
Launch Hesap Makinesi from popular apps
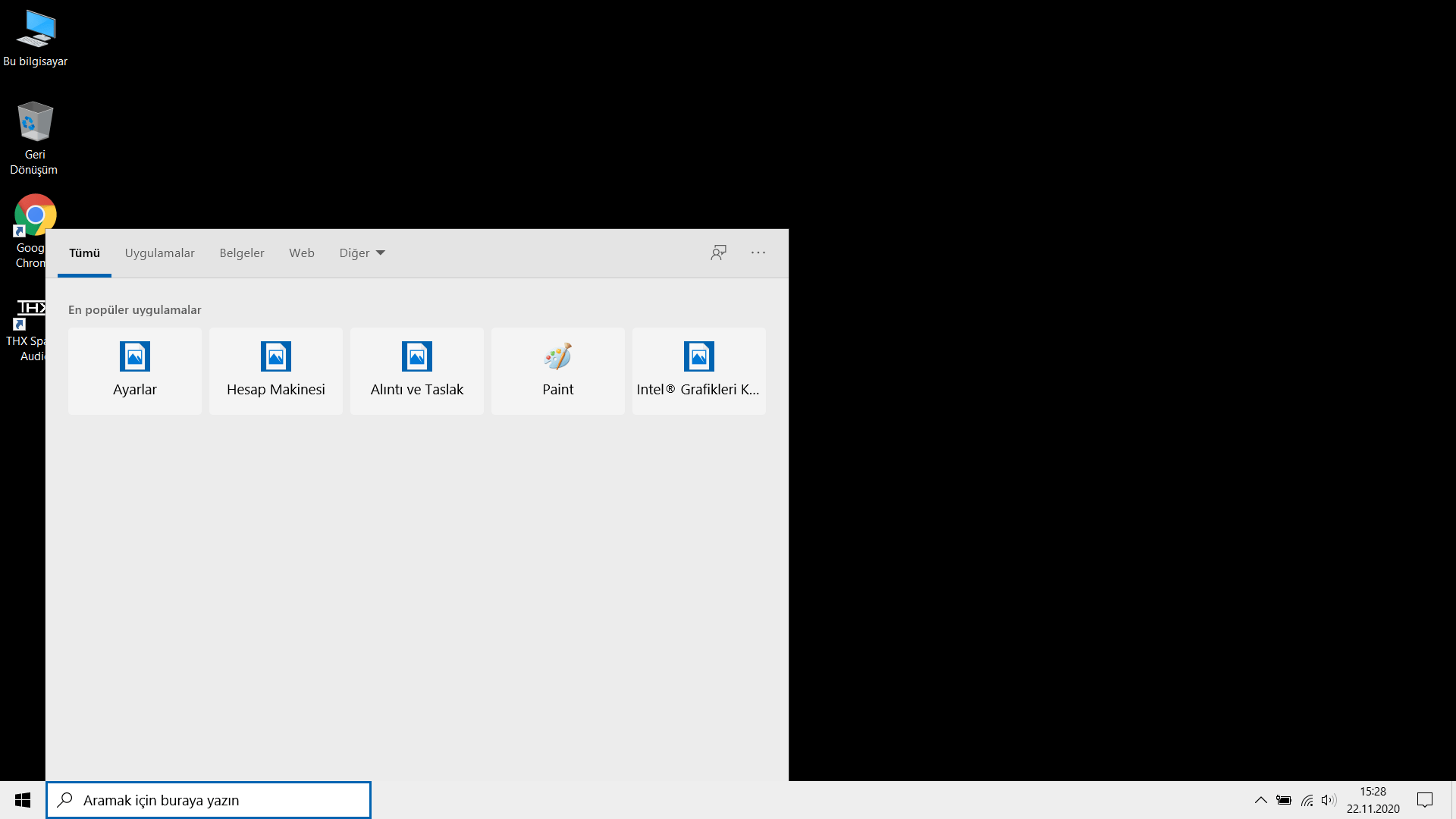click(x=276, y=371)
